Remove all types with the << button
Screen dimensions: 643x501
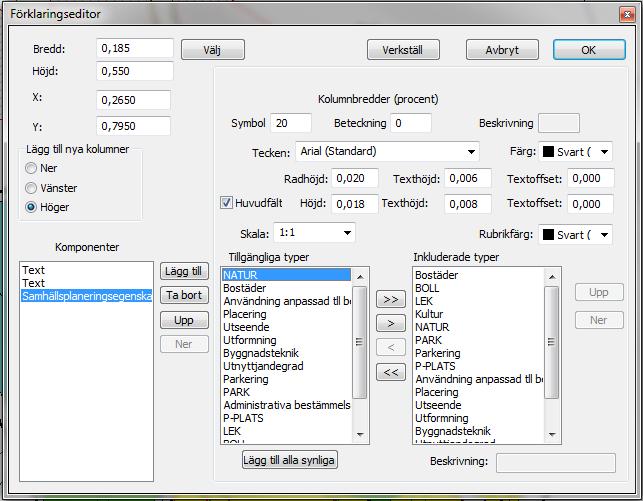tap(390, 372)
